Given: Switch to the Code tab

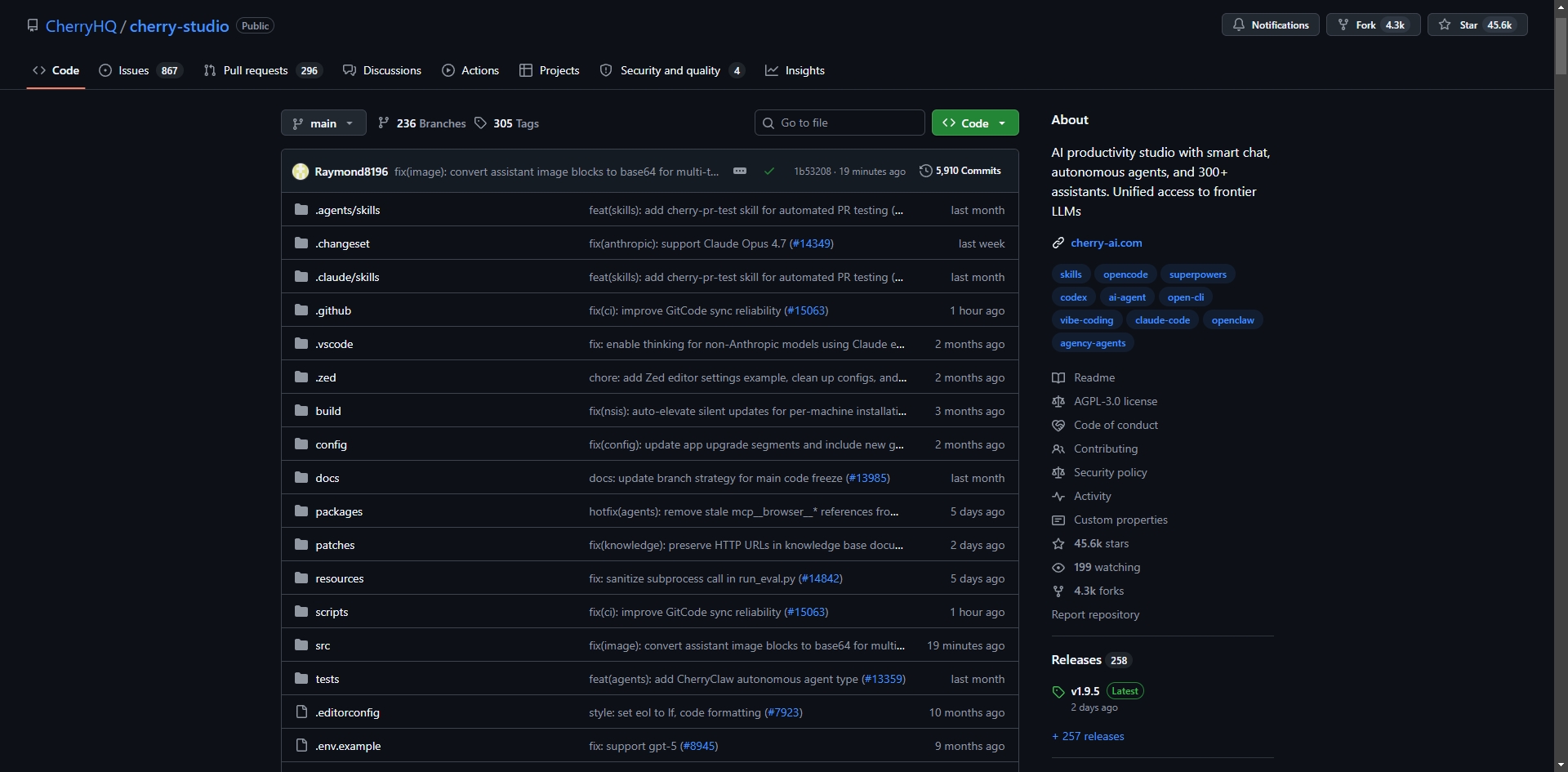Looking at the screenshot, I should pos(56,70).
